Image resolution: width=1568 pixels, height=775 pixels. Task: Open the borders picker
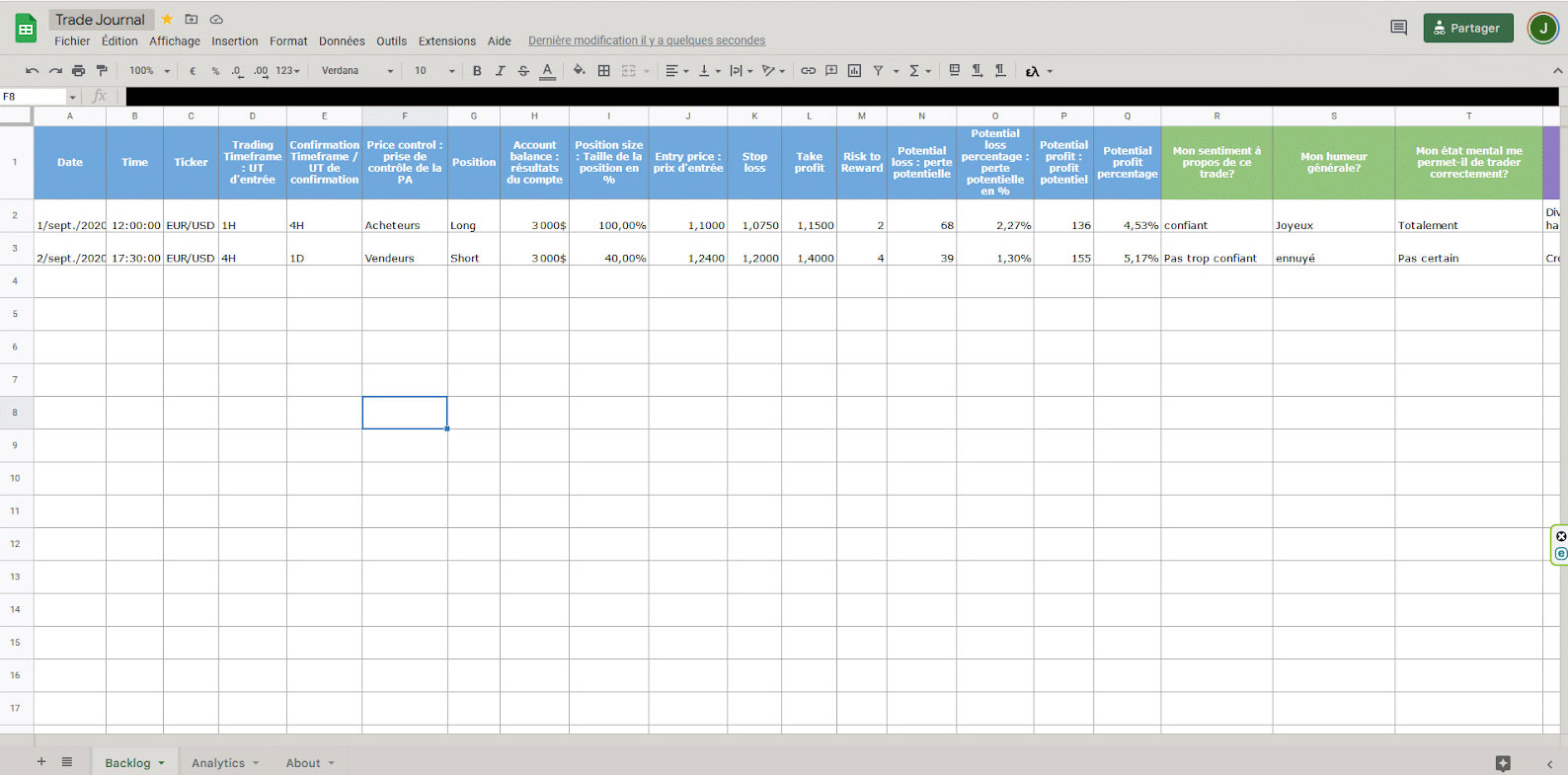(604, 71)
